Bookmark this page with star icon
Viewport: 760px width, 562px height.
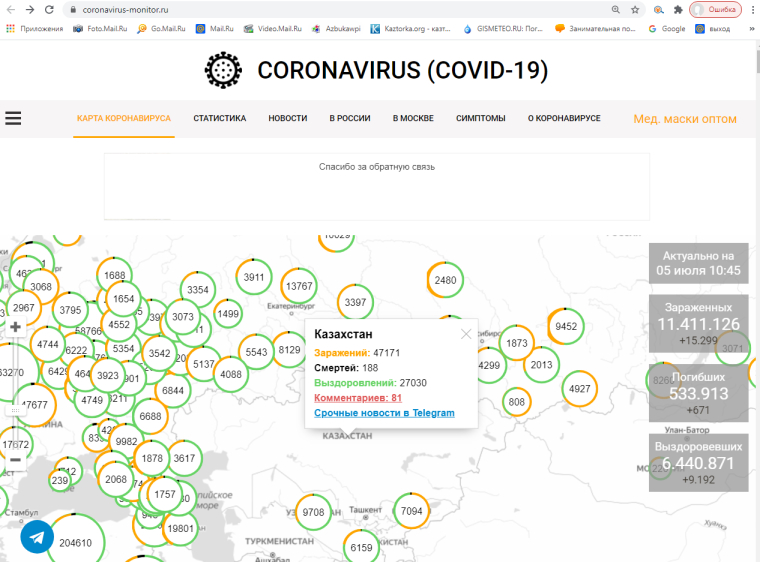635,9
